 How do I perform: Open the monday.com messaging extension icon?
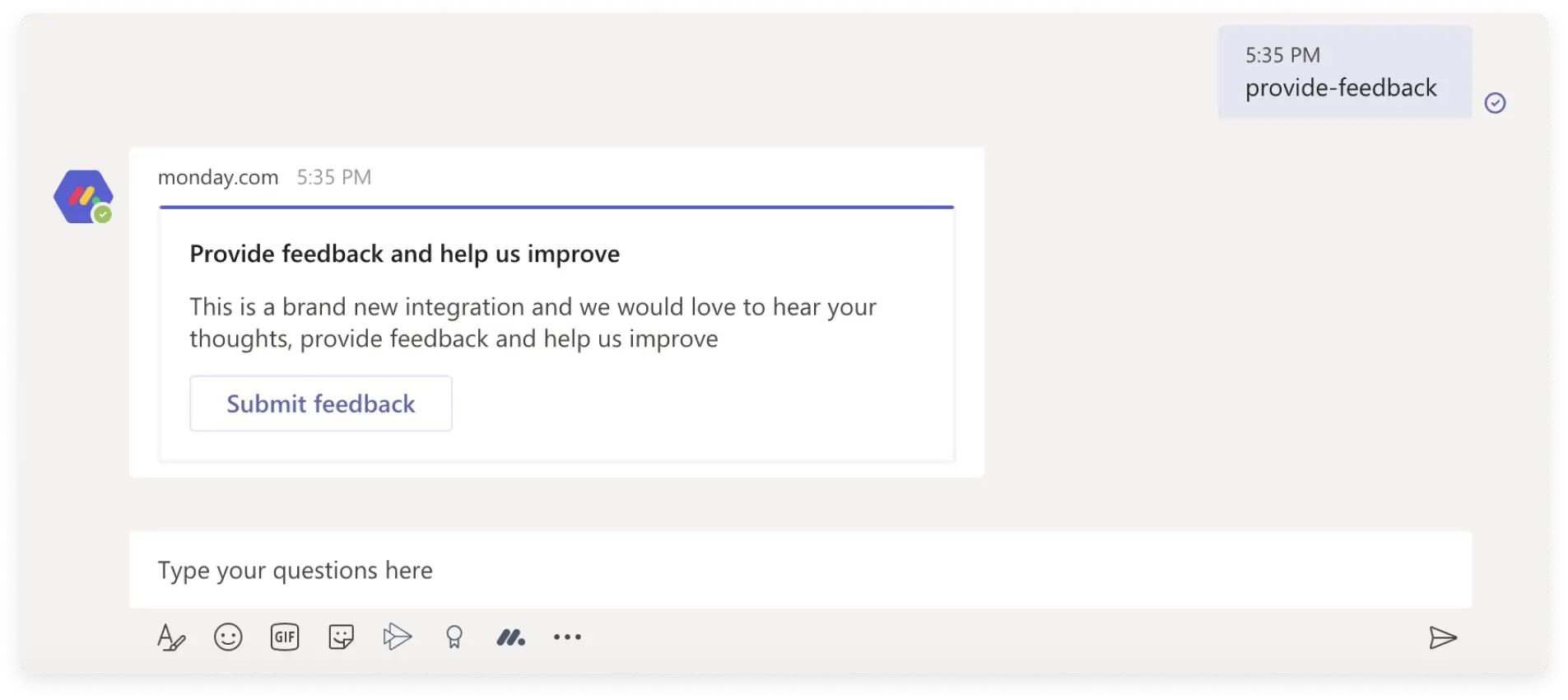pos(511,637)
